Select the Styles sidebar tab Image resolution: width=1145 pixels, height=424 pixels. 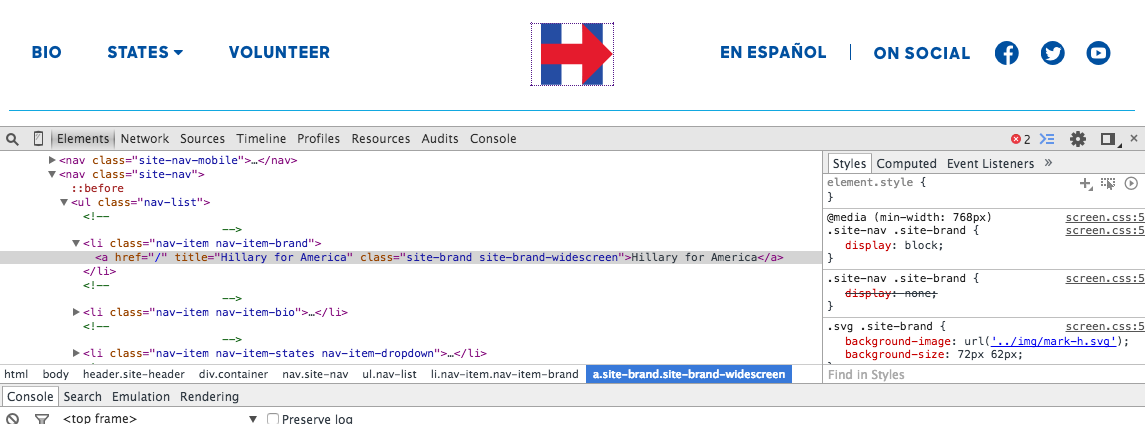point(849,163)
